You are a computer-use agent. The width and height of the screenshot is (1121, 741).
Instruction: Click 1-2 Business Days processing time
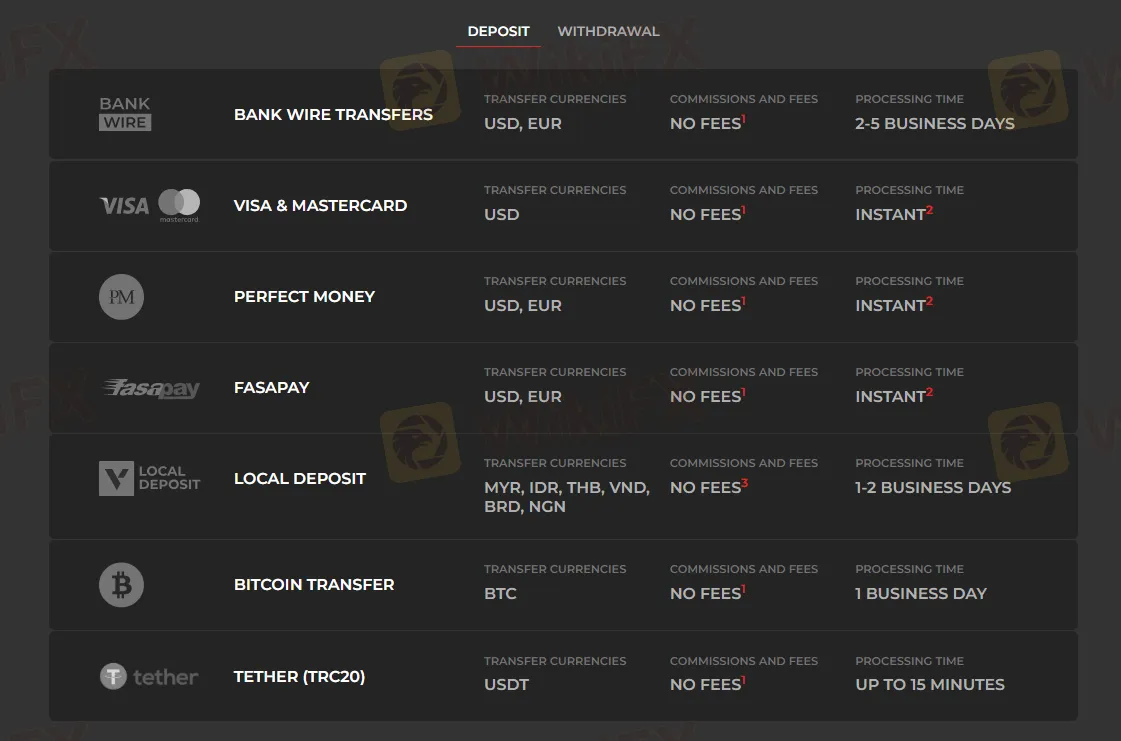pyautogui.click(x=933, y=488)
